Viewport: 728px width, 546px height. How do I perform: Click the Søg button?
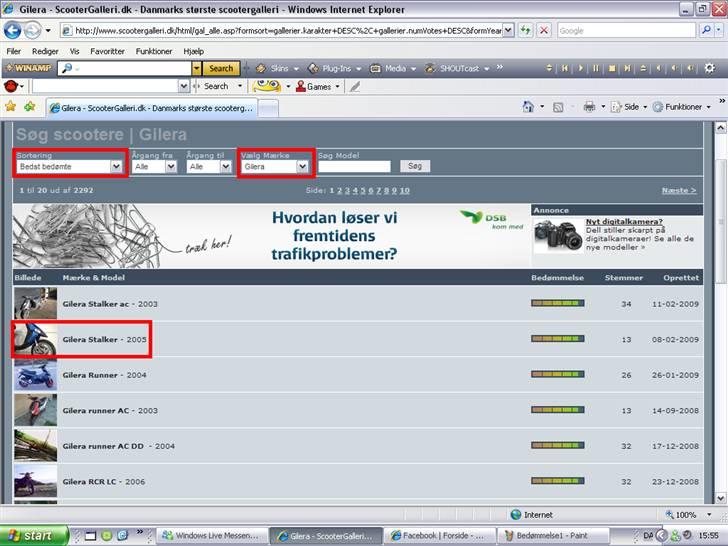(415, 167)
